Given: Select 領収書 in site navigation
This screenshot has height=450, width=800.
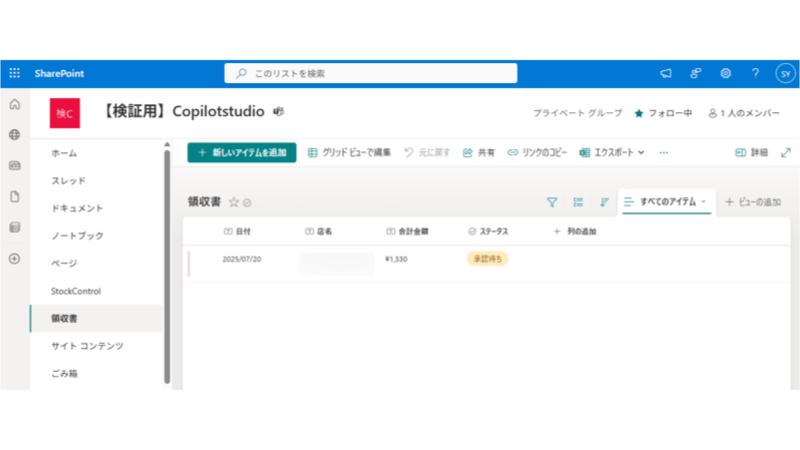Looking at the screenshot, I should [96, 318].
